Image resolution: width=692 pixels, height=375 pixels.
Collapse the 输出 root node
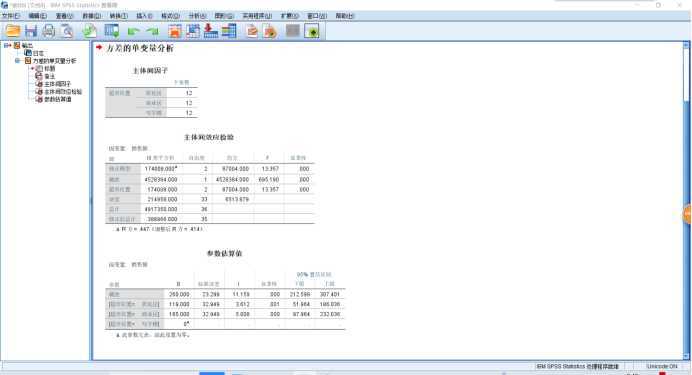(x=7, y=45)
